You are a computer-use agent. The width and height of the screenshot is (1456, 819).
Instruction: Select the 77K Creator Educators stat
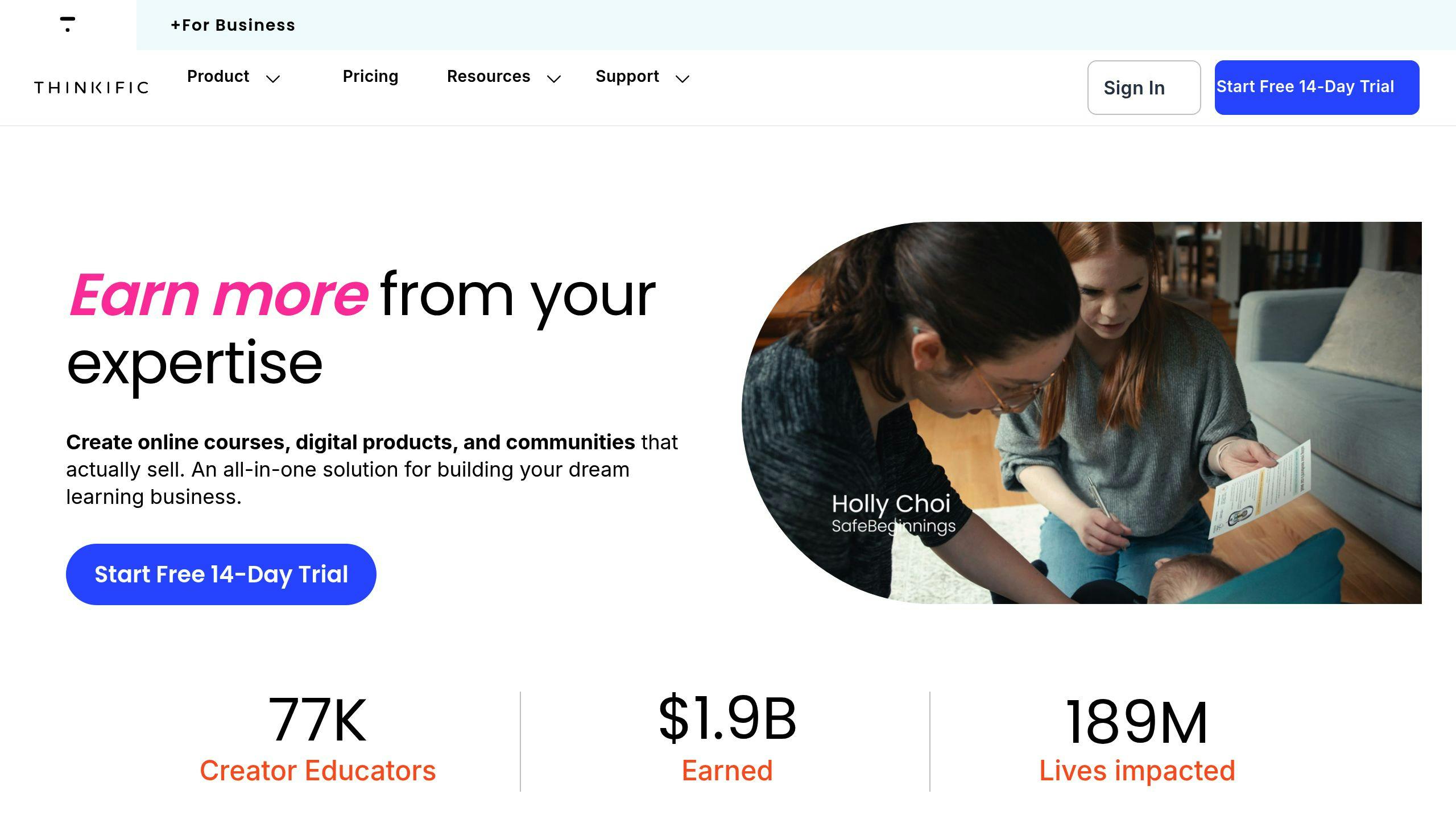(x=317, y=738)
